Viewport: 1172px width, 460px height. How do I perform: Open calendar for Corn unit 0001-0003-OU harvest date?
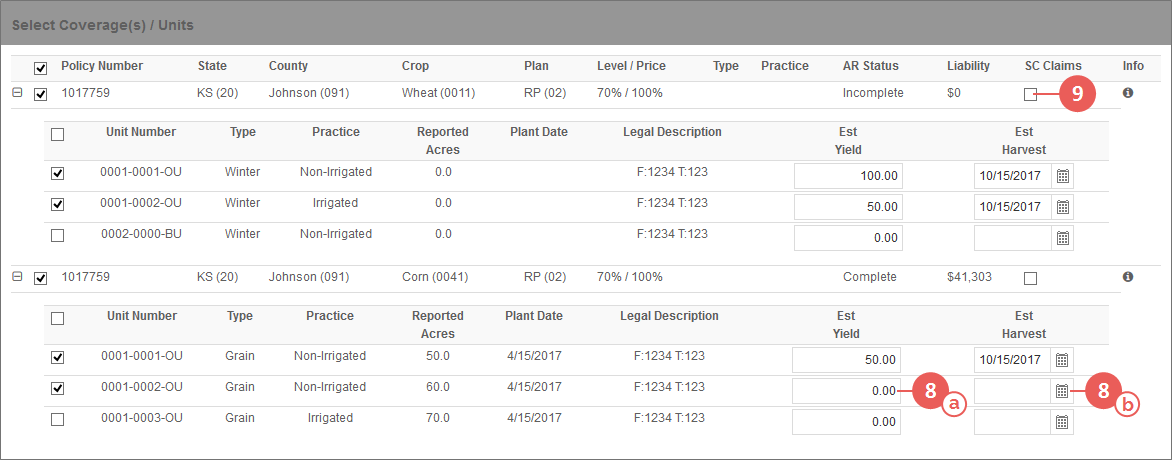[x=1061, y=422]
